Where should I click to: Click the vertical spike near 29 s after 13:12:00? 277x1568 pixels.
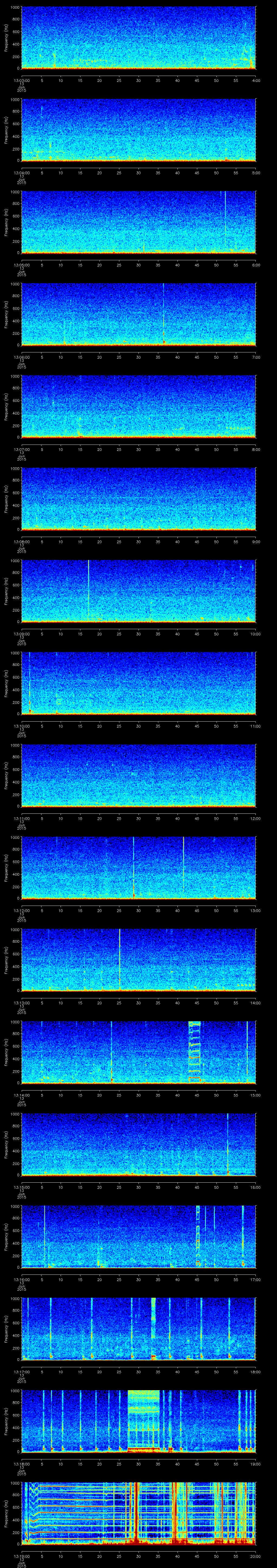click(x=133, y=868)
